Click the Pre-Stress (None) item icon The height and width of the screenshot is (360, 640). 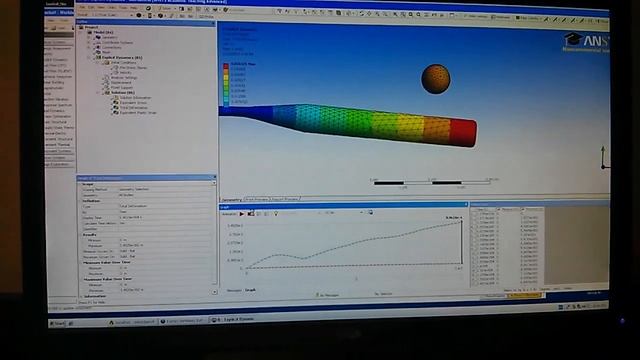click(116, 67)
